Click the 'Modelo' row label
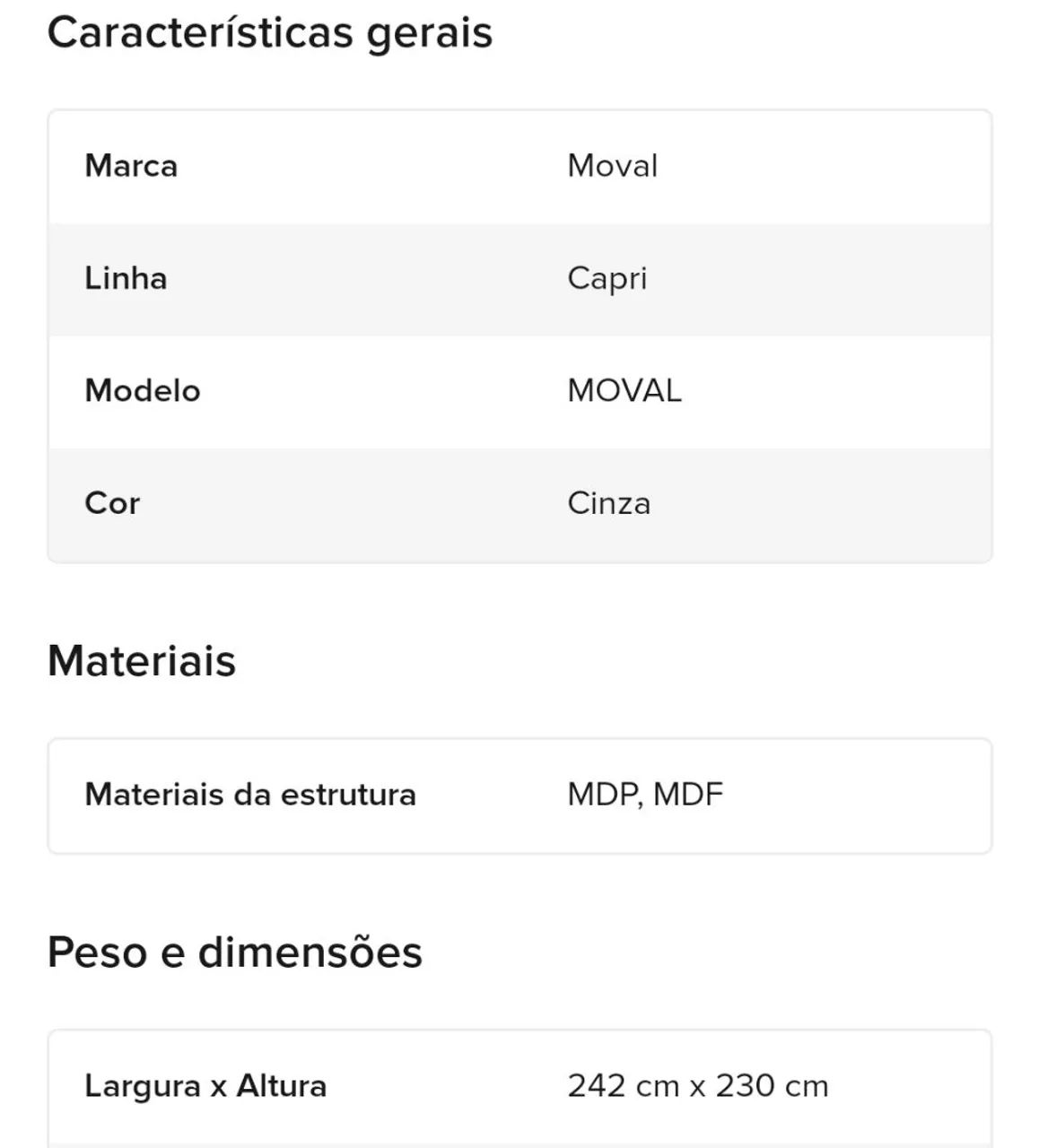Image resolution: width=1039 pixels, height=1148 pixels. point(143,391)
